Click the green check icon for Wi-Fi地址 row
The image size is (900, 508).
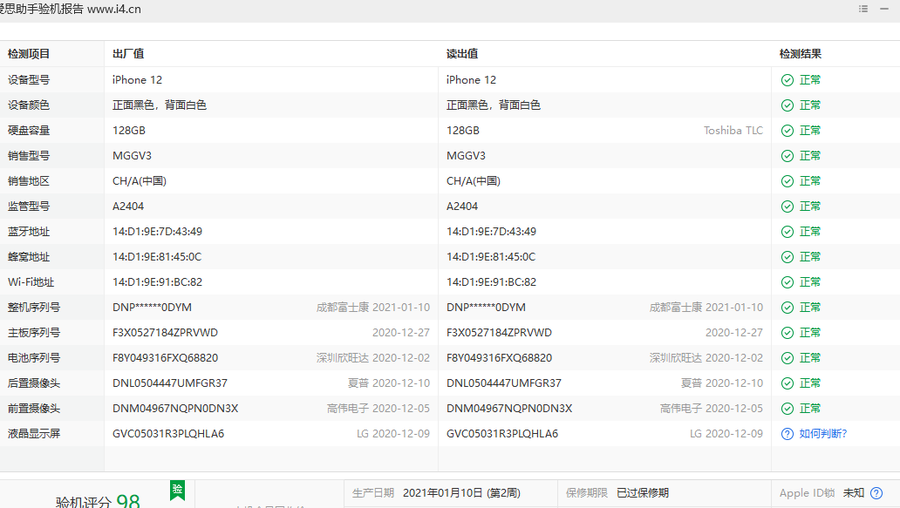click(x=788, y=282)
